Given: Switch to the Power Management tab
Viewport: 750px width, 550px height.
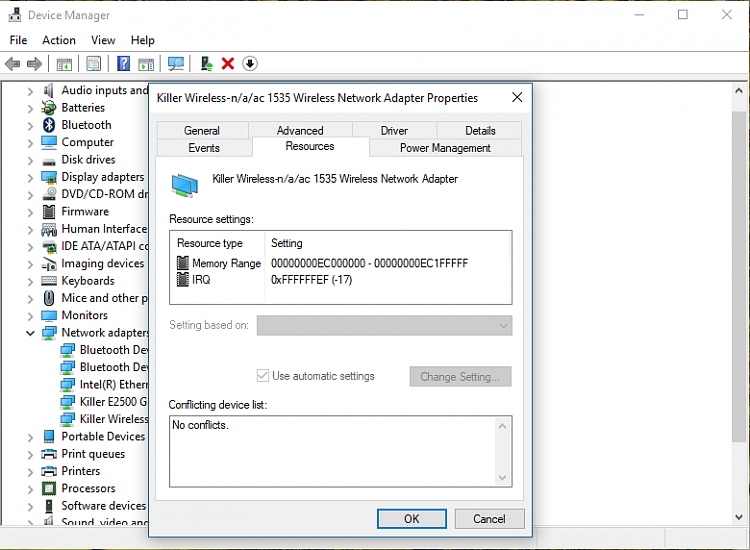Looking at the screenshot, I should [445, 148].
